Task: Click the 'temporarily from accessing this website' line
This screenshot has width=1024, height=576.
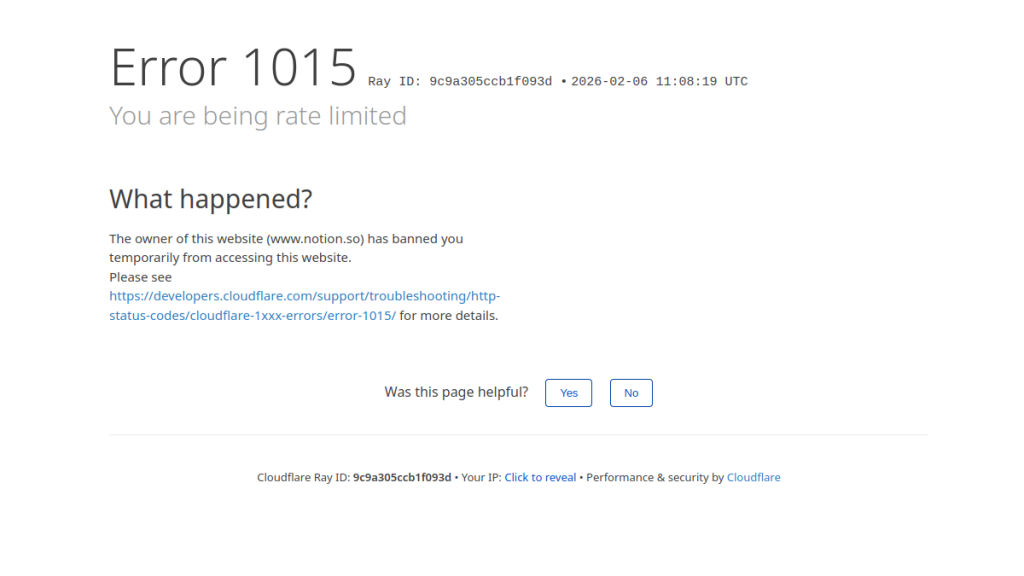Action: point(230,258)
